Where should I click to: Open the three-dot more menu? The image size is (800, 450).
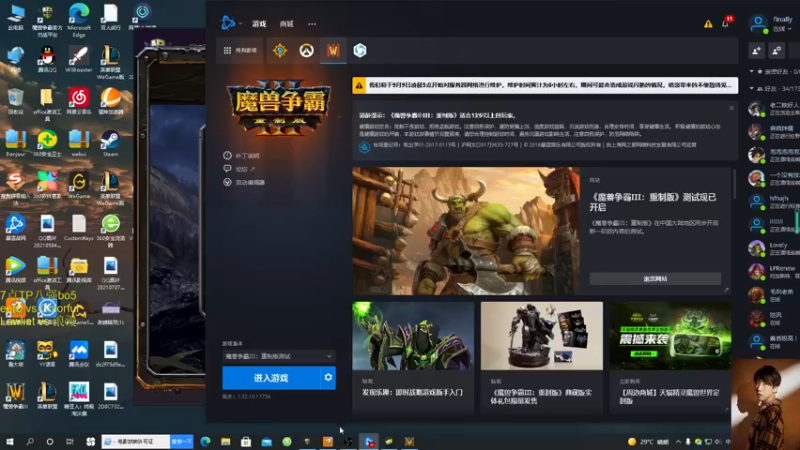312,23
